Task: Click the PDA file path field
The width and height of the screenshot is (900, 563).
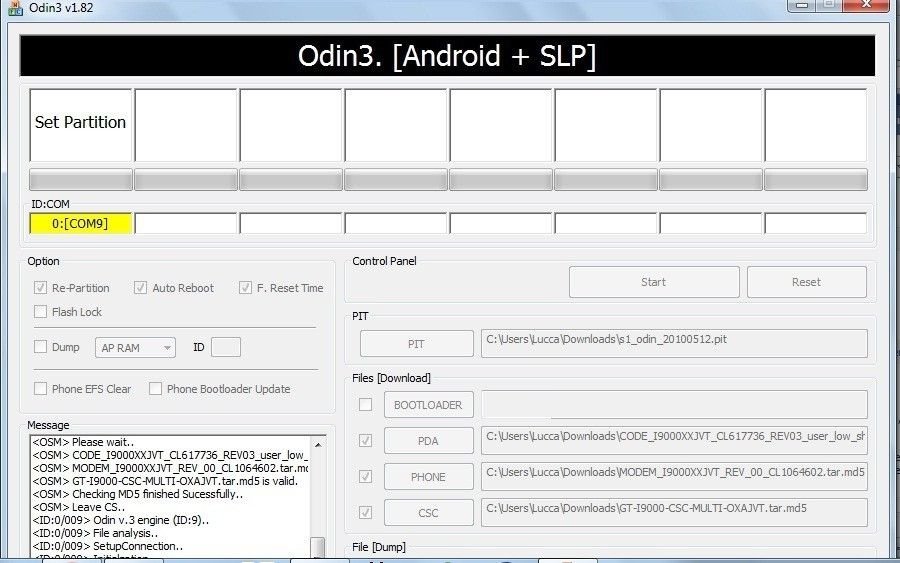Action: click(x=674, y=441)
